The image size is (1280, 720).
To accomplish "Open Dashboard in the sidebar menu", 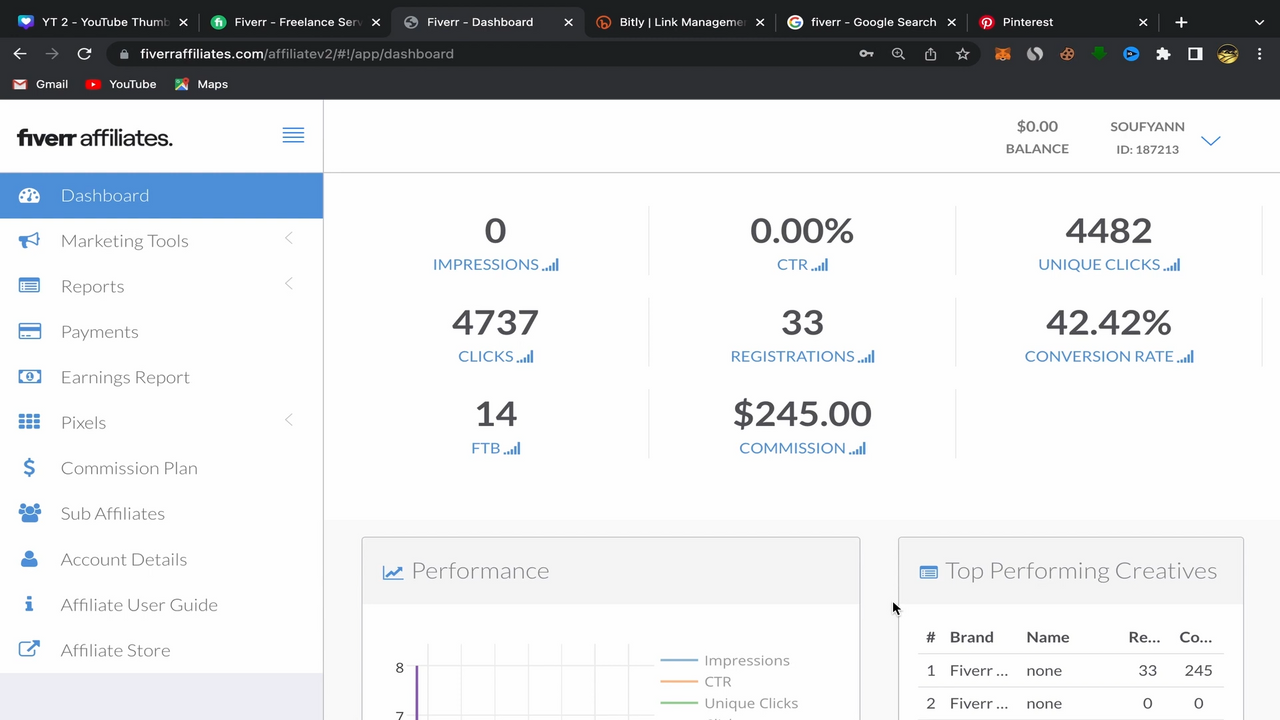I will [161, 195].
